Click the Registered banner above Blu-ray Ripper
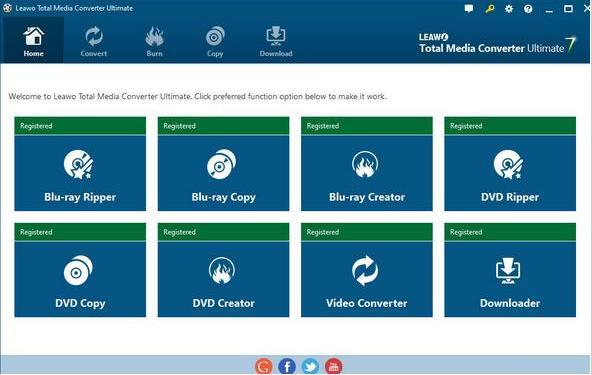 (x=80, y=126)
